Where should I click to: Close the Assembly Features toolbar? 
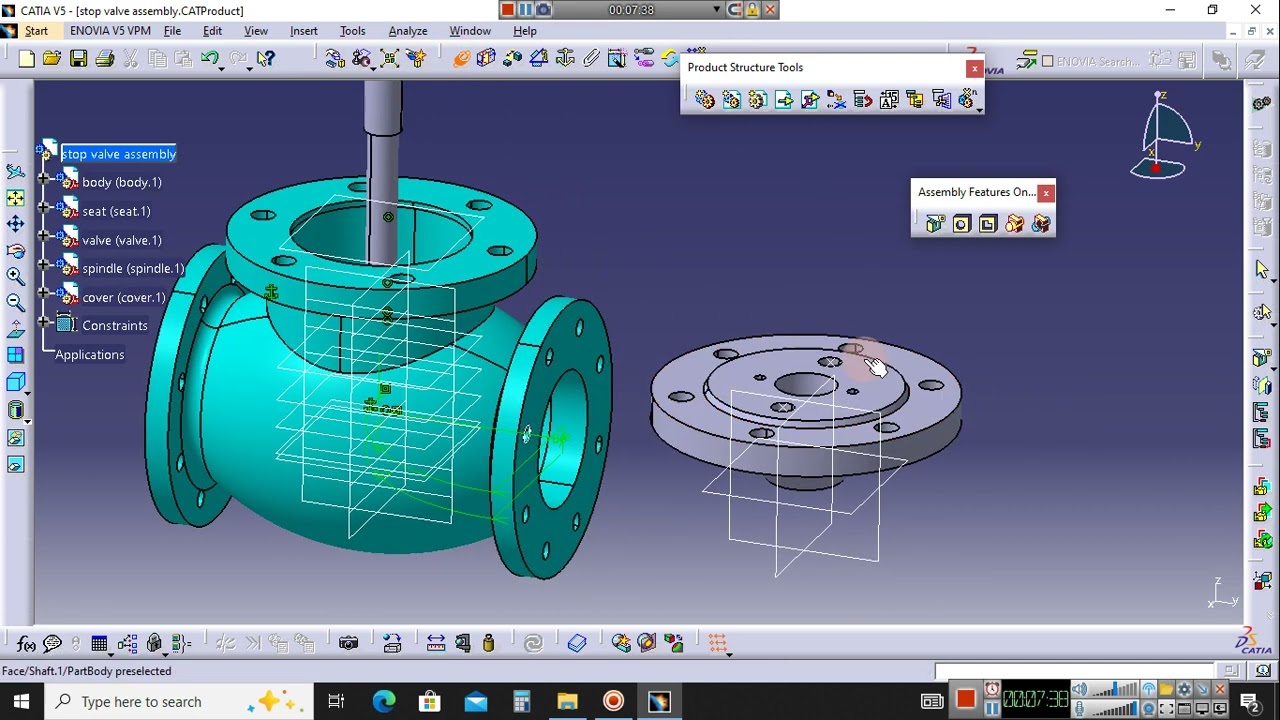tap(1046, 193)
